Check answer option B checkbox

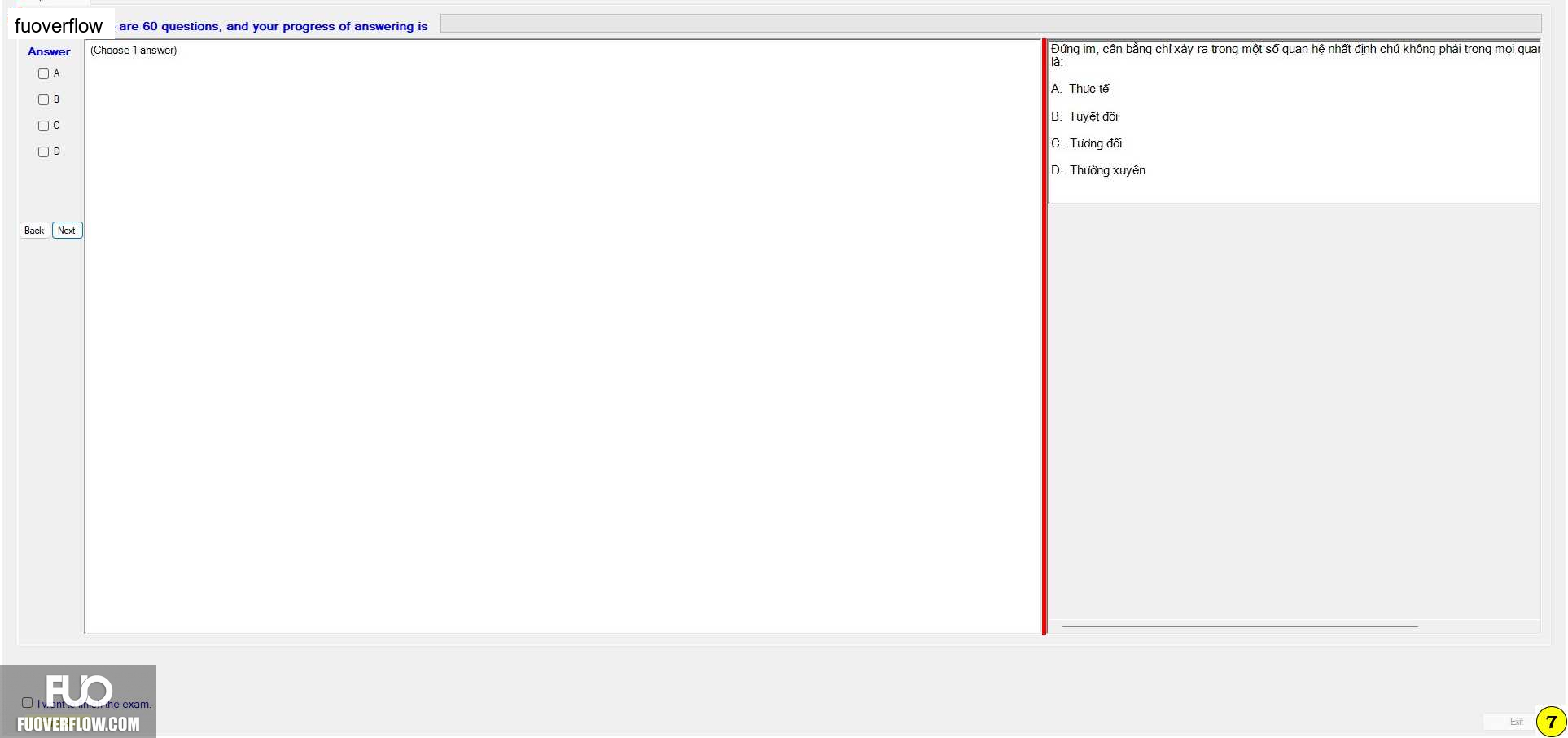click(x=44, y=100)
